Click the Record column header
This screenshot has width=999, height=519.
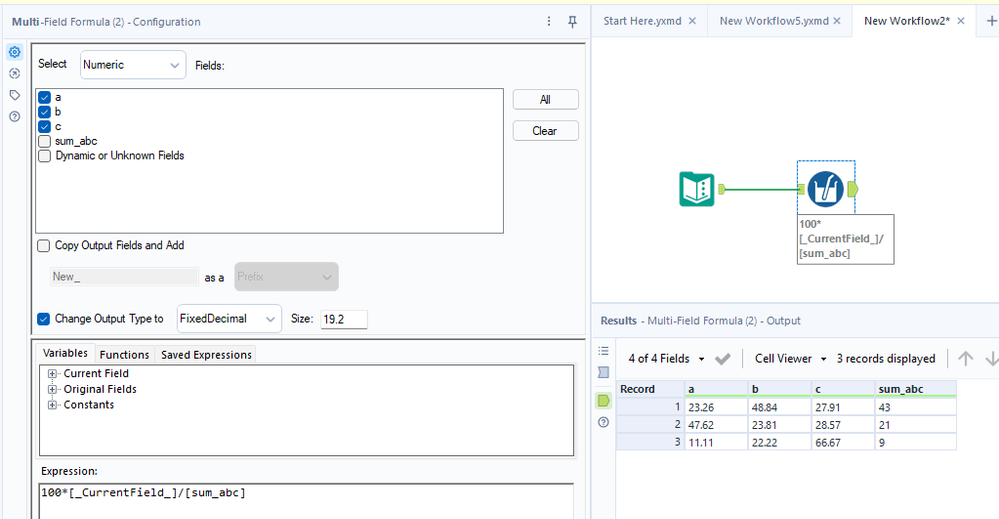click(x=650, y=389)
